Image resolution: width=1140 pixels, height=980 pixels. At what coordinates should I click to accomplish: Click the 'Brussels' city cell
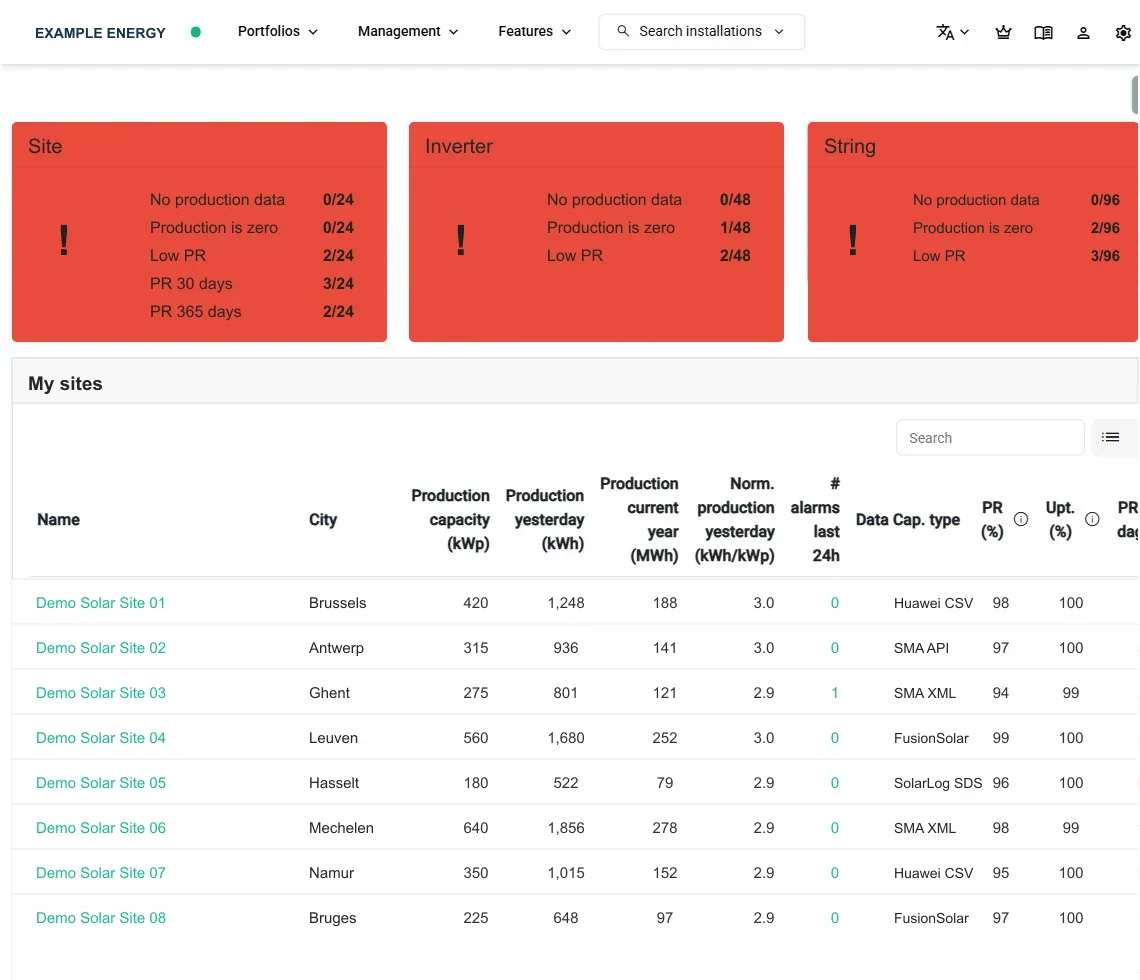point(337,603)
